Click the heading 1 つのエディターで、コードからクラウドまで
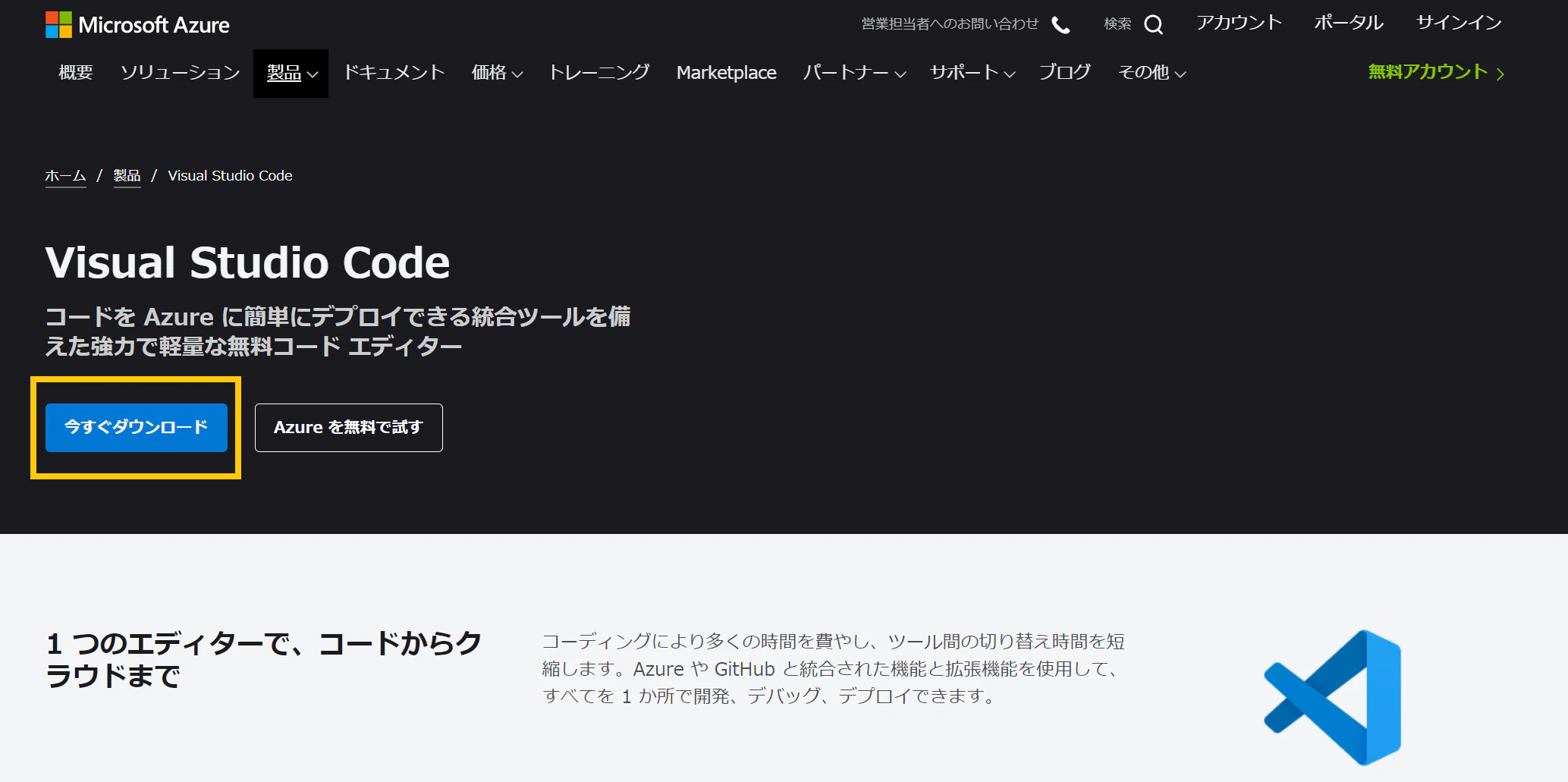The image size is (1568, 782). click(264, 659)
